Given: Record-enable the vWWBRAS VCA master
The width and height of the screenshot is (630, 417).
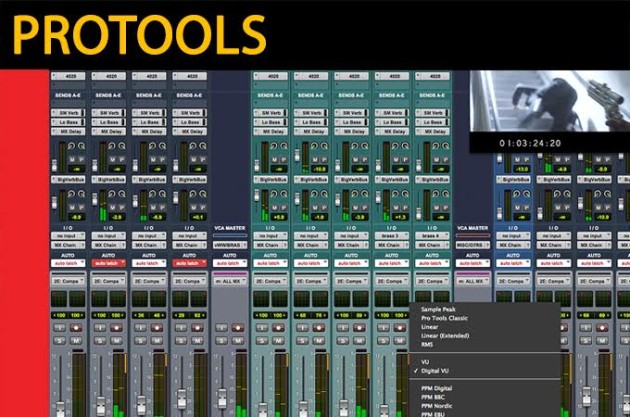Looking at the screenshot, I should (238, 328).
